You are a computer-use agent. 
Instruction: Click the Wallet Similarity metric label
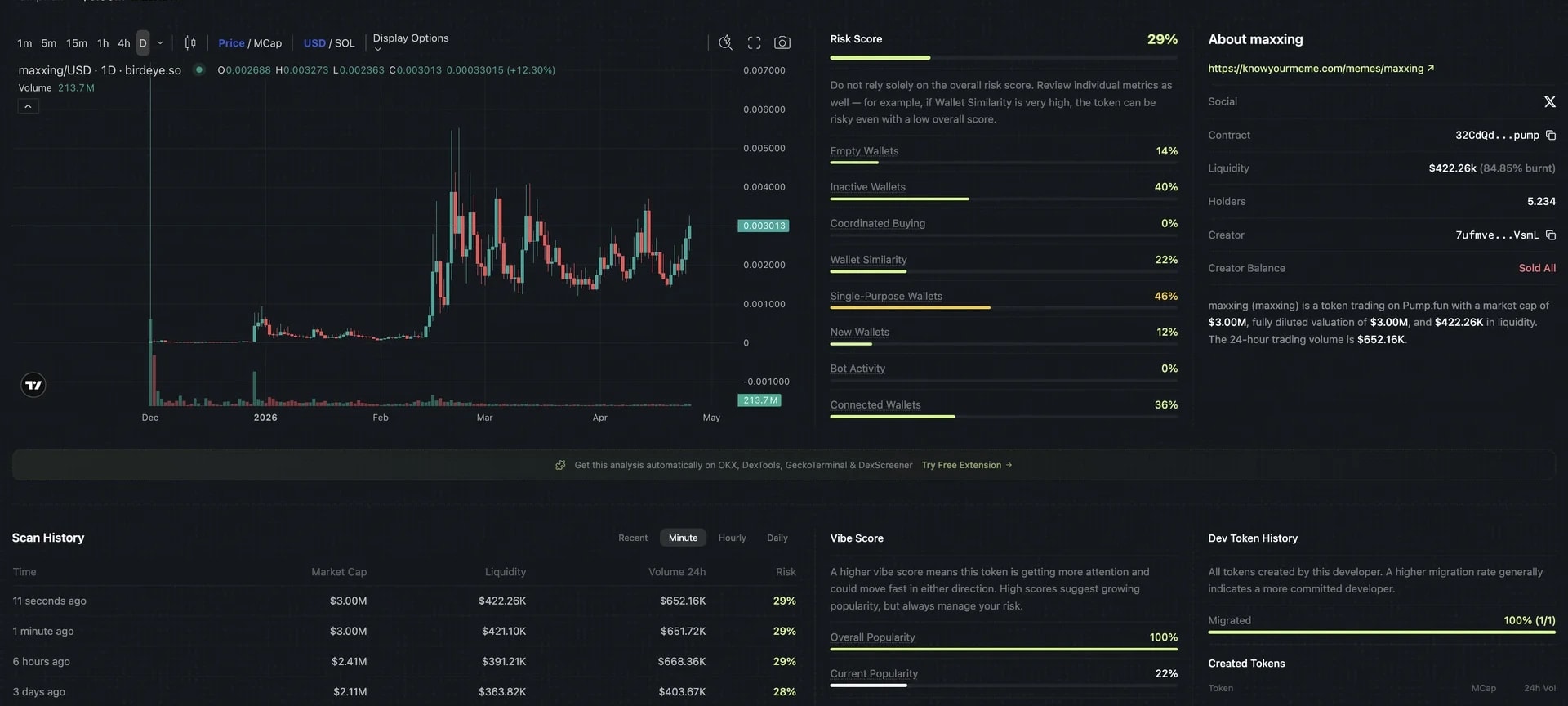[868, 260]
